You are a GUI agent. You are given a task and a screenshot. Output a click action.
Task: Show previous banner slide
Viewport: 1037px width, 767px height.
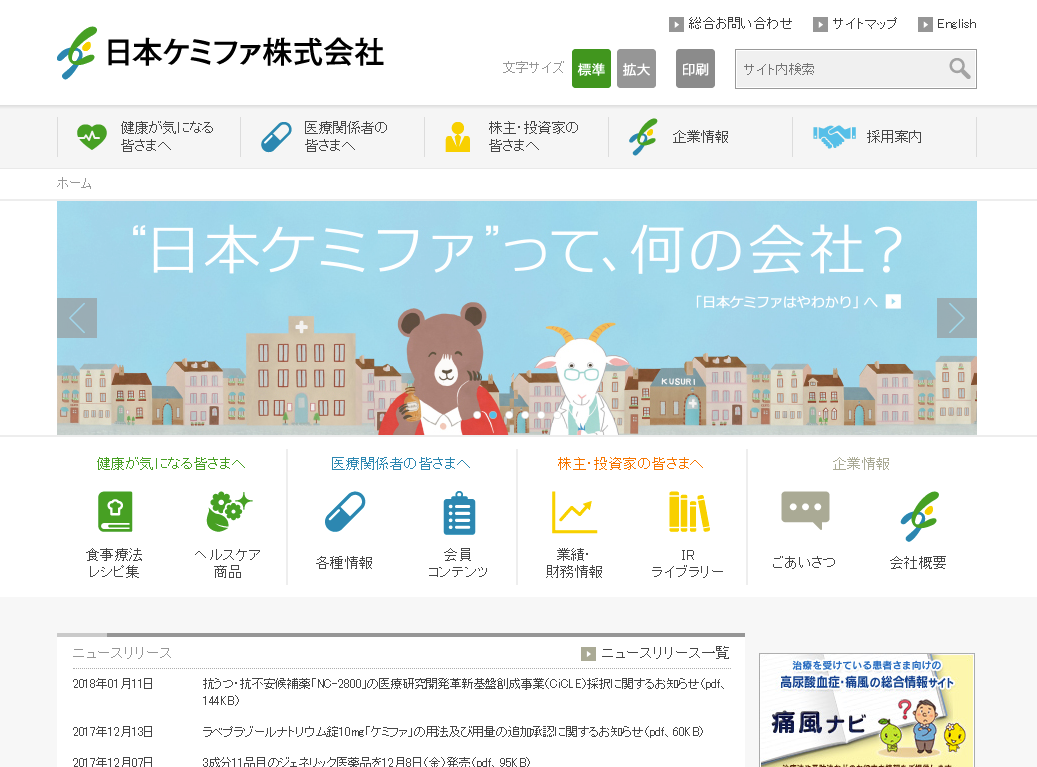[x=77, y=318]
